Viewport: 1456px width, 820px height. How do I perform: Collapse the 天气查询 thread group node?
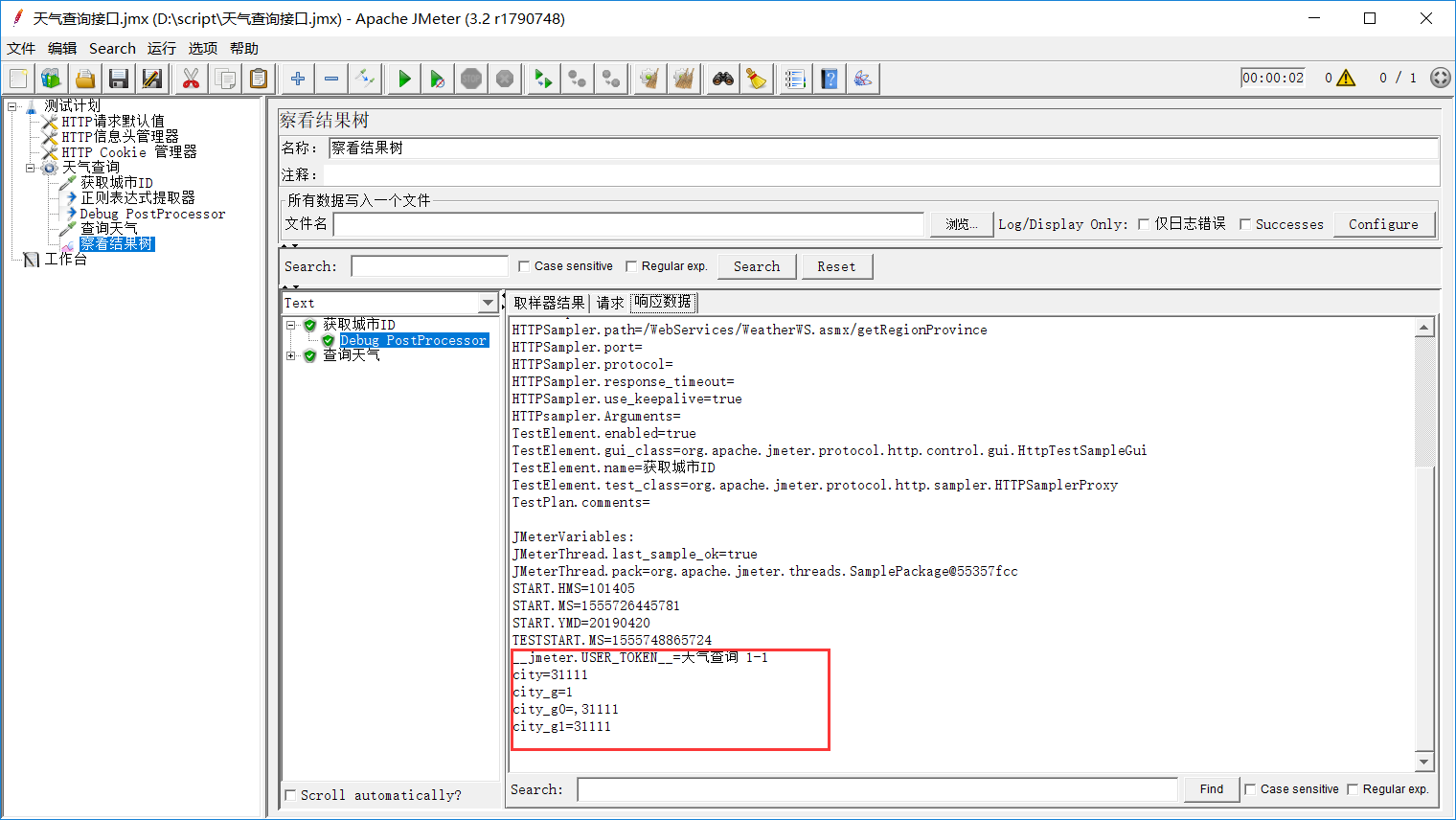[30, 168]
